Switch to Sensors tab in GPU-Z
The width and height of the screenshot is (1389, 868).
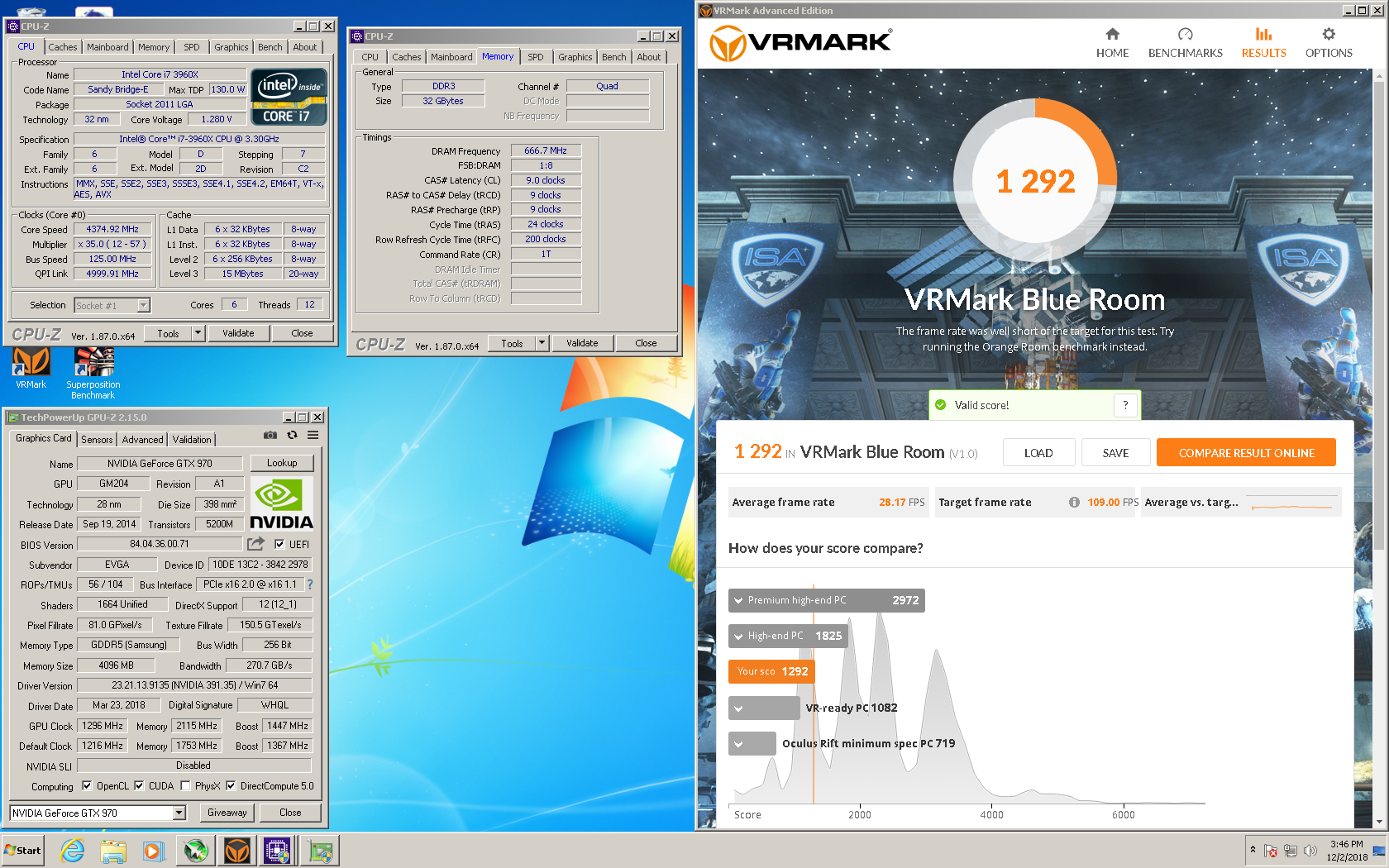(97, 440)
